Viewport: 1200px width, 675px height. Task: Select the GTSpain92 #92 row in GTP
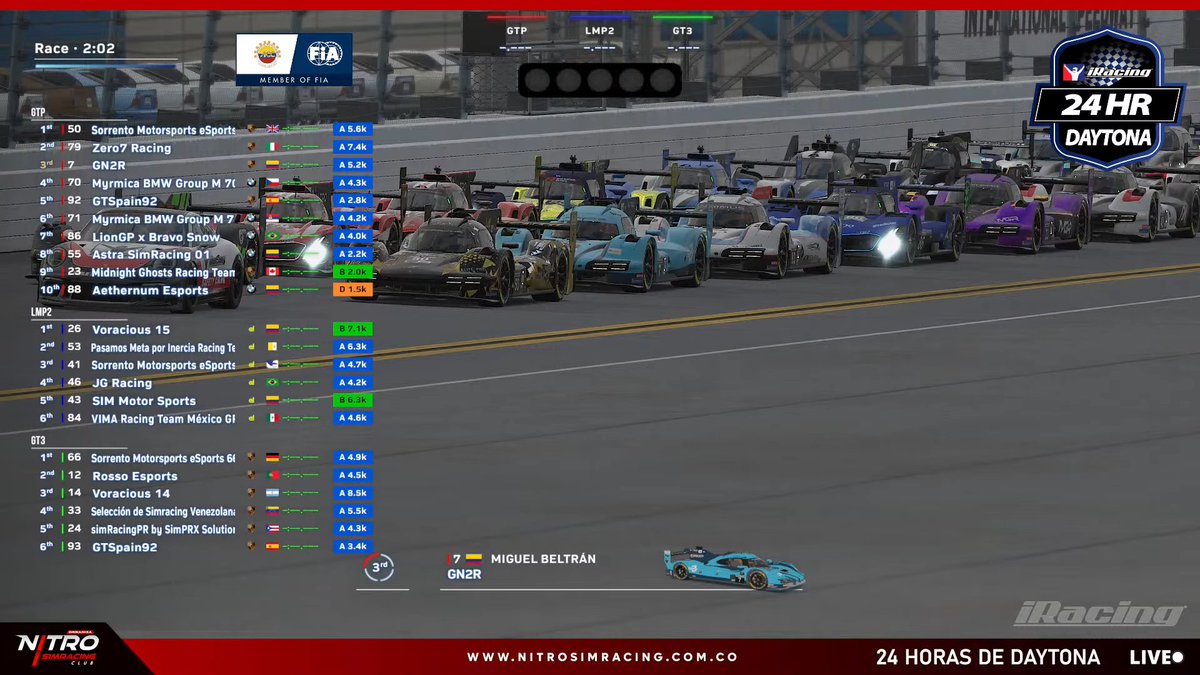tap(203, 201)
